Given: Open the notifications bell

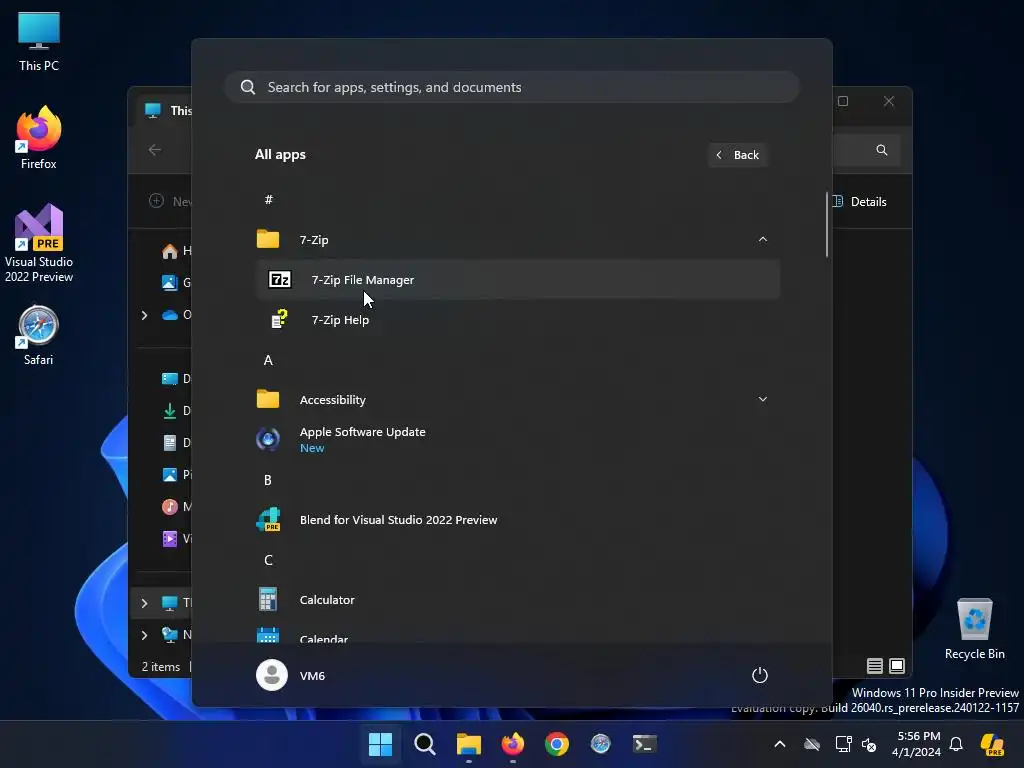Looking at the screenshot, I should [956, 744].
